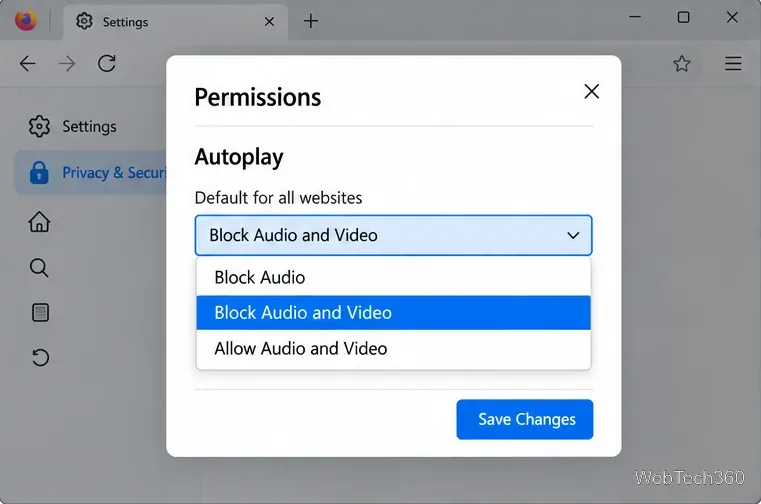Click the Default for all websites label
761x504 pixels.
[x=279, y=198]
